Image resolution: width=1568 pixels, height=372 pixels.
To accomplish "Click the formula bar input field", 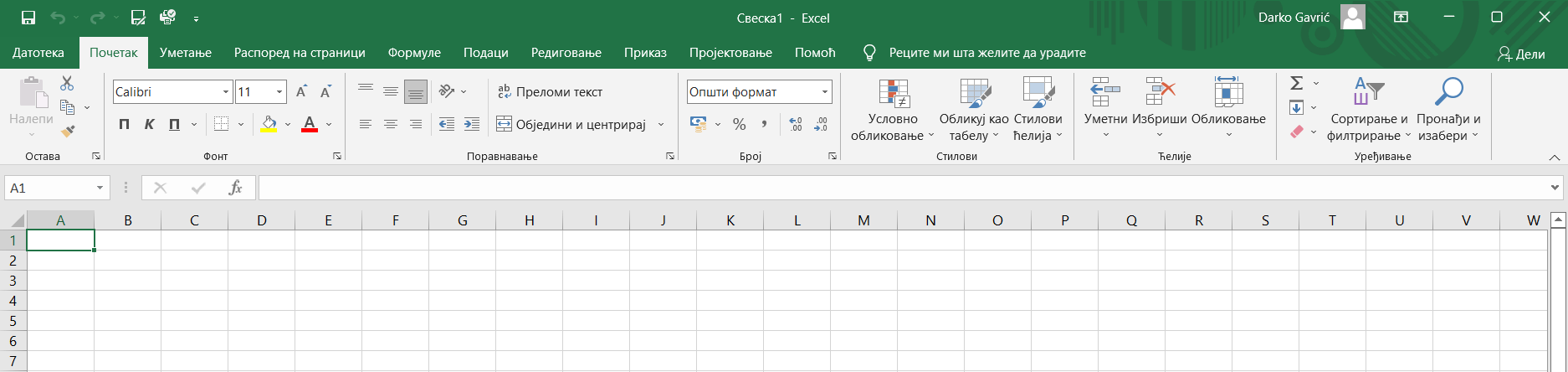I will click(904, 188).
